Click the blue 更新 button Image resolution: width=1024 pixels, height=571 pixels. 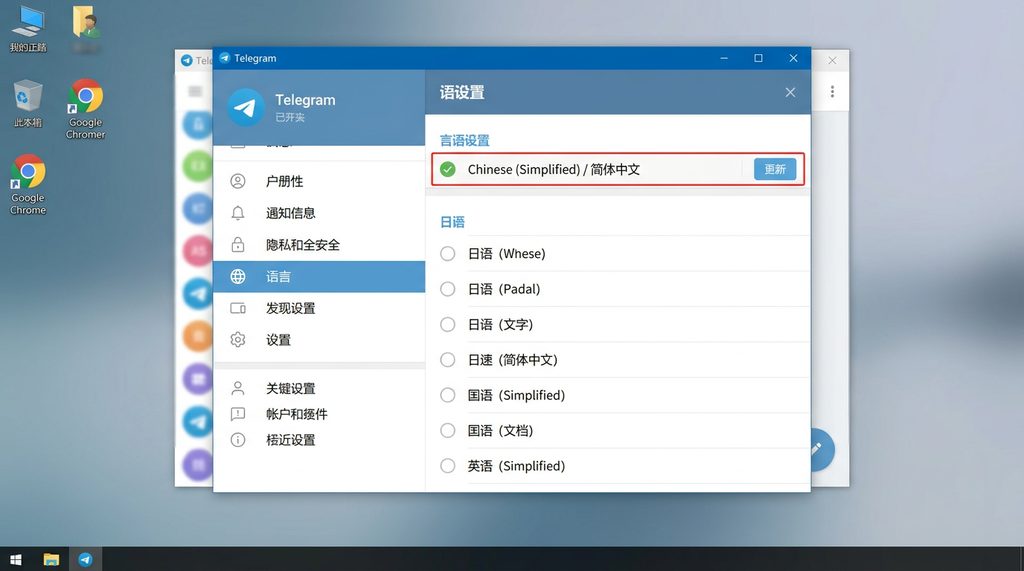[x=775, y=169]
